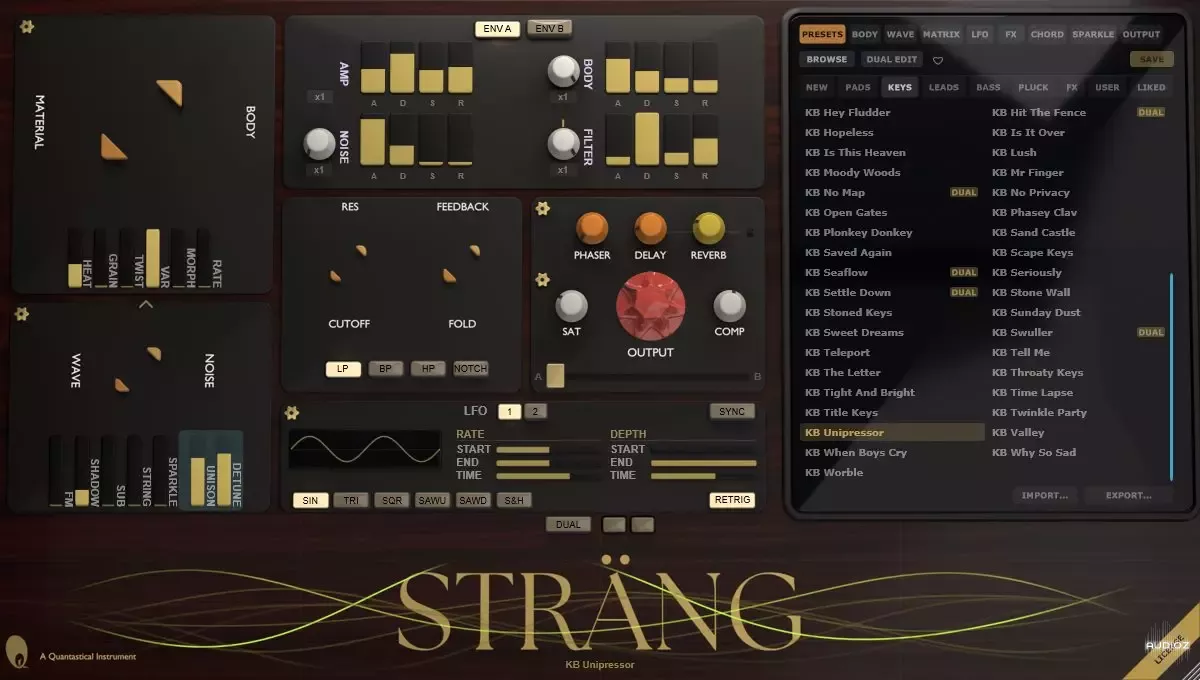Click the RES knob pointer
Screen dimensions: 1200x680
(x=361, y=249)
